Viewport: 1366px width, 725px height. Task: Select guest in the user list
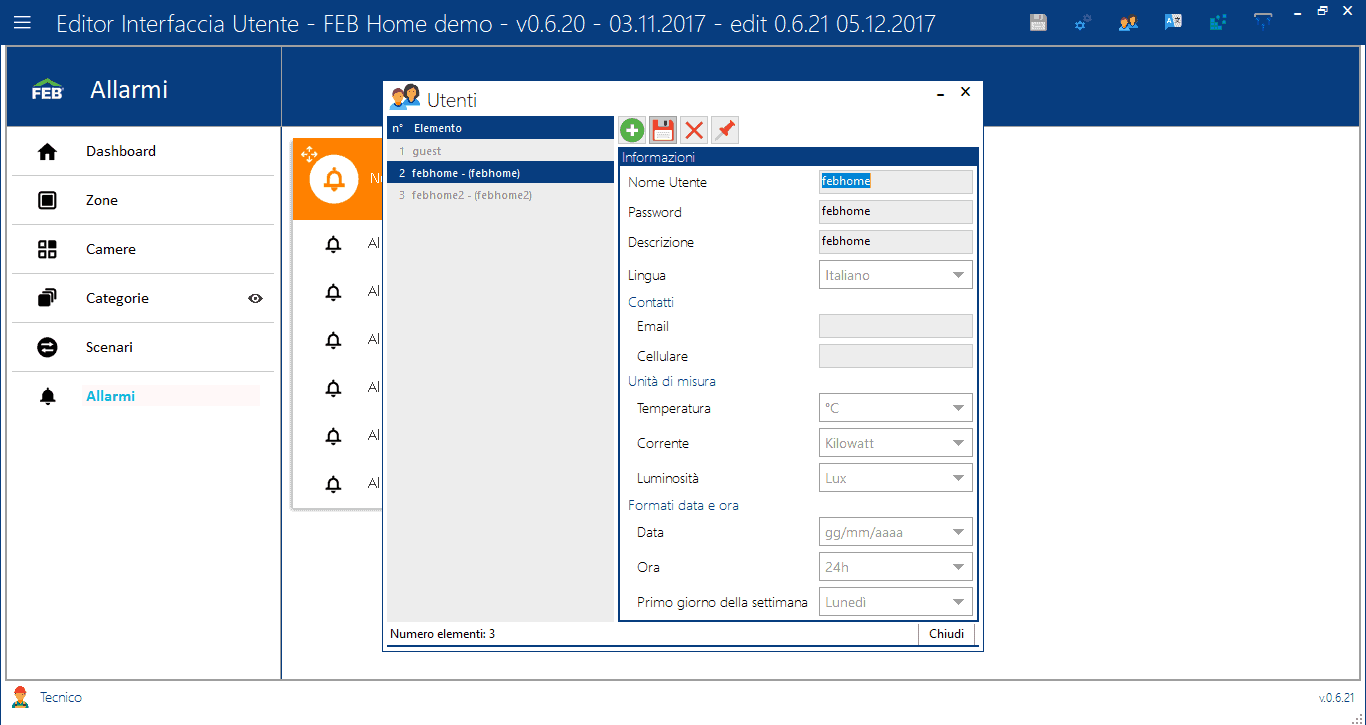500,151
